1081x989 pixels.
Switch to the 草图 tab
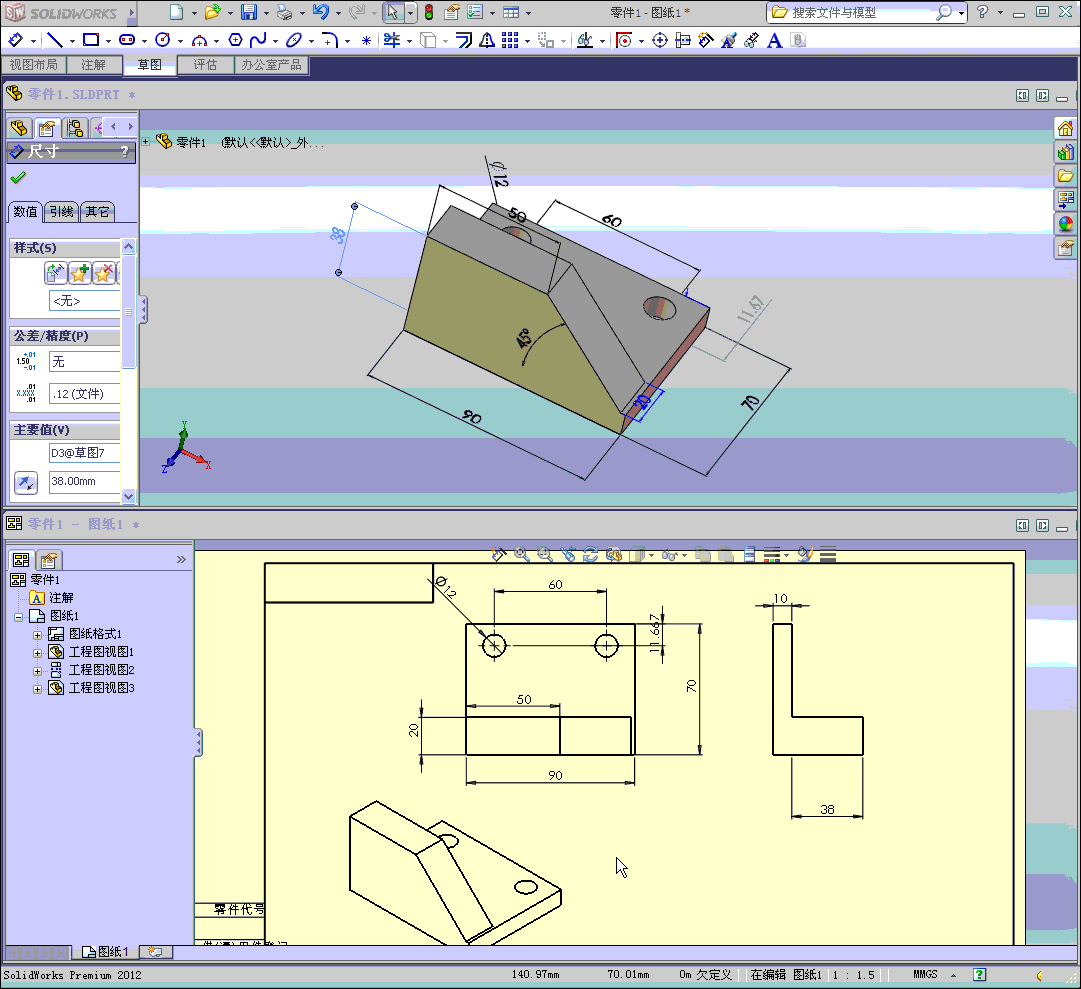[x=150, y=65]
